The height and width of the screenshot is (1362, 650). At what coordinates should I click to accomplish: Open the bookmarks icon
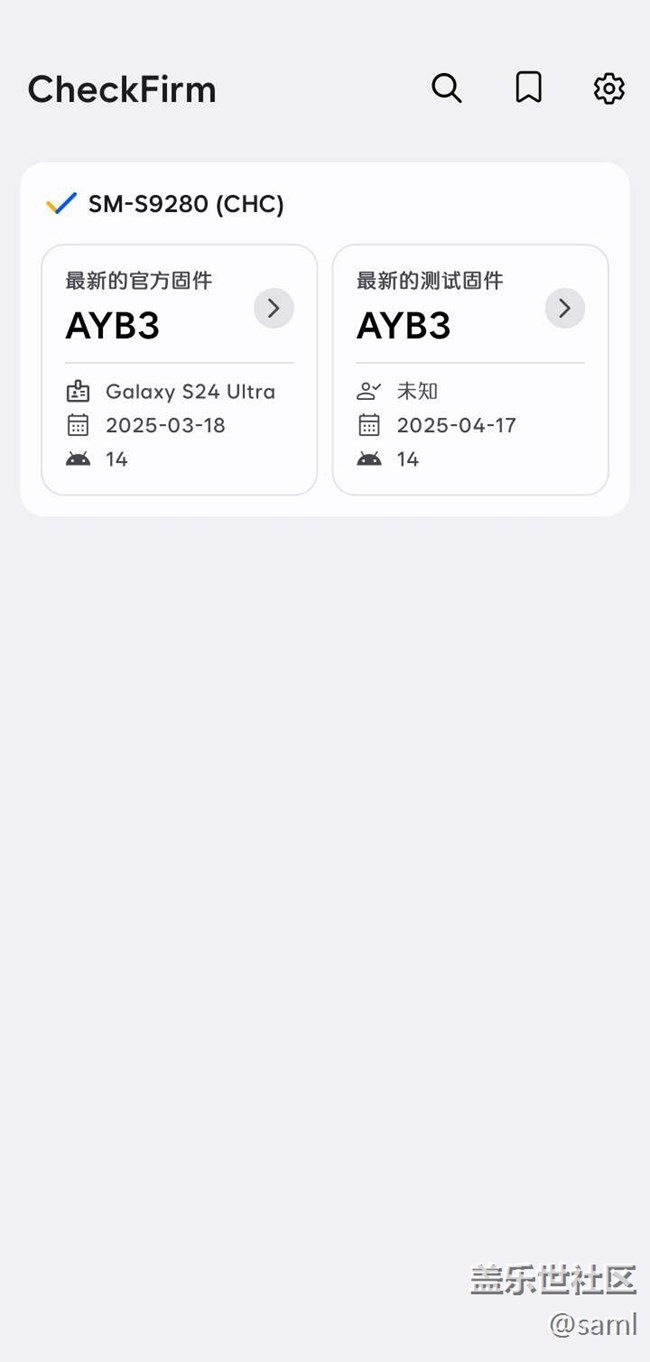coord(528,89)
